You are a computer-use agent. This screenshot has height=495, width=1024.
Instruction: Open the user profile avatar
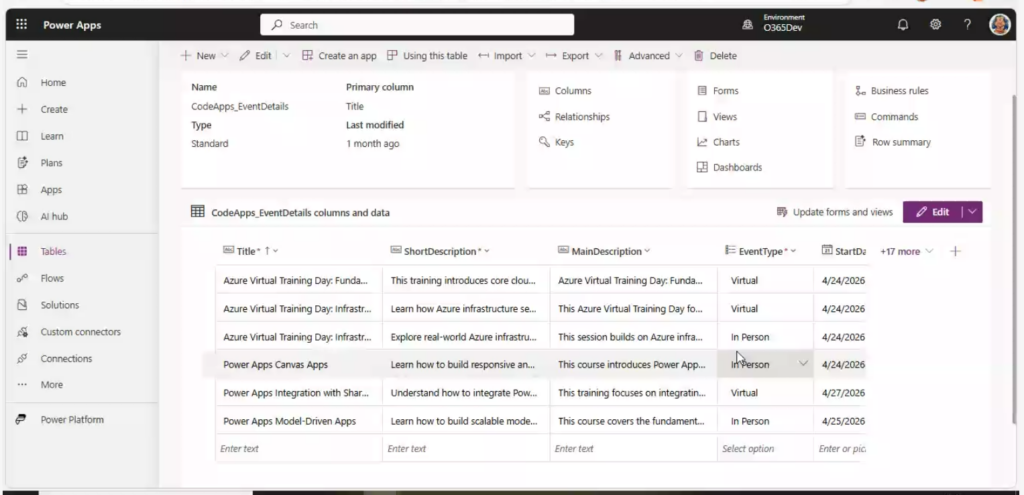999,25
